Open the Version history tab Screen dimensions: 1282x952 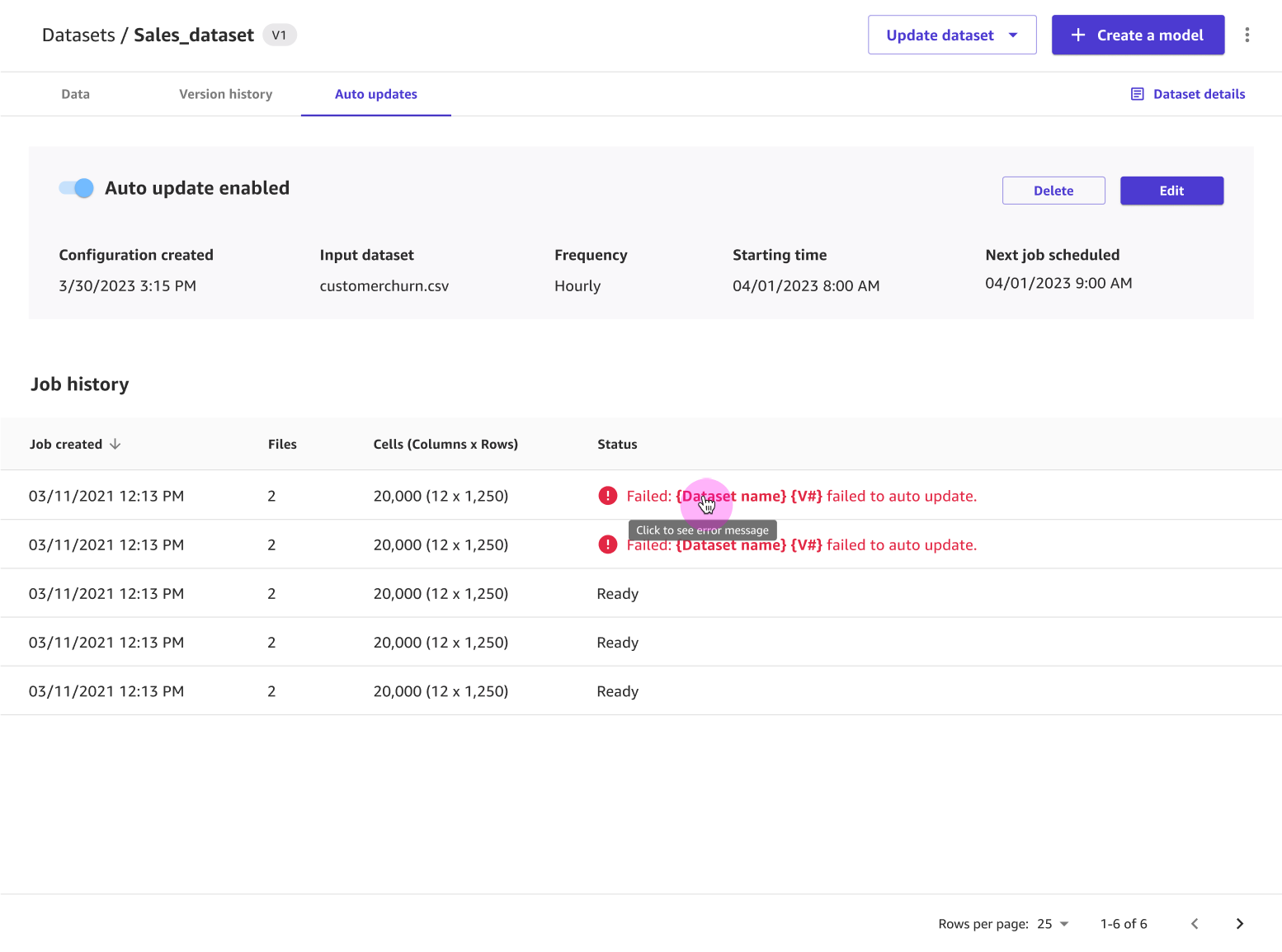[x=224, y=93]
